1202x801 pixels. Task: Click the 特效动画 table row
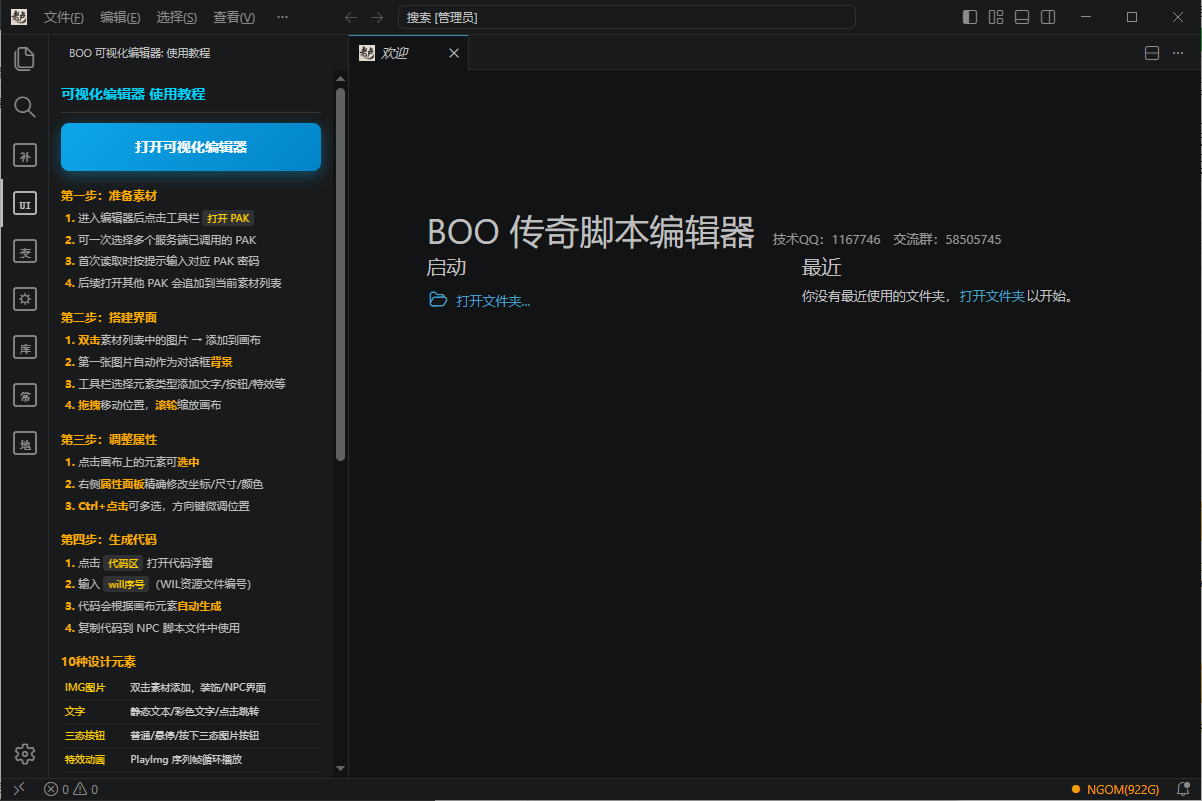(191, 759)
